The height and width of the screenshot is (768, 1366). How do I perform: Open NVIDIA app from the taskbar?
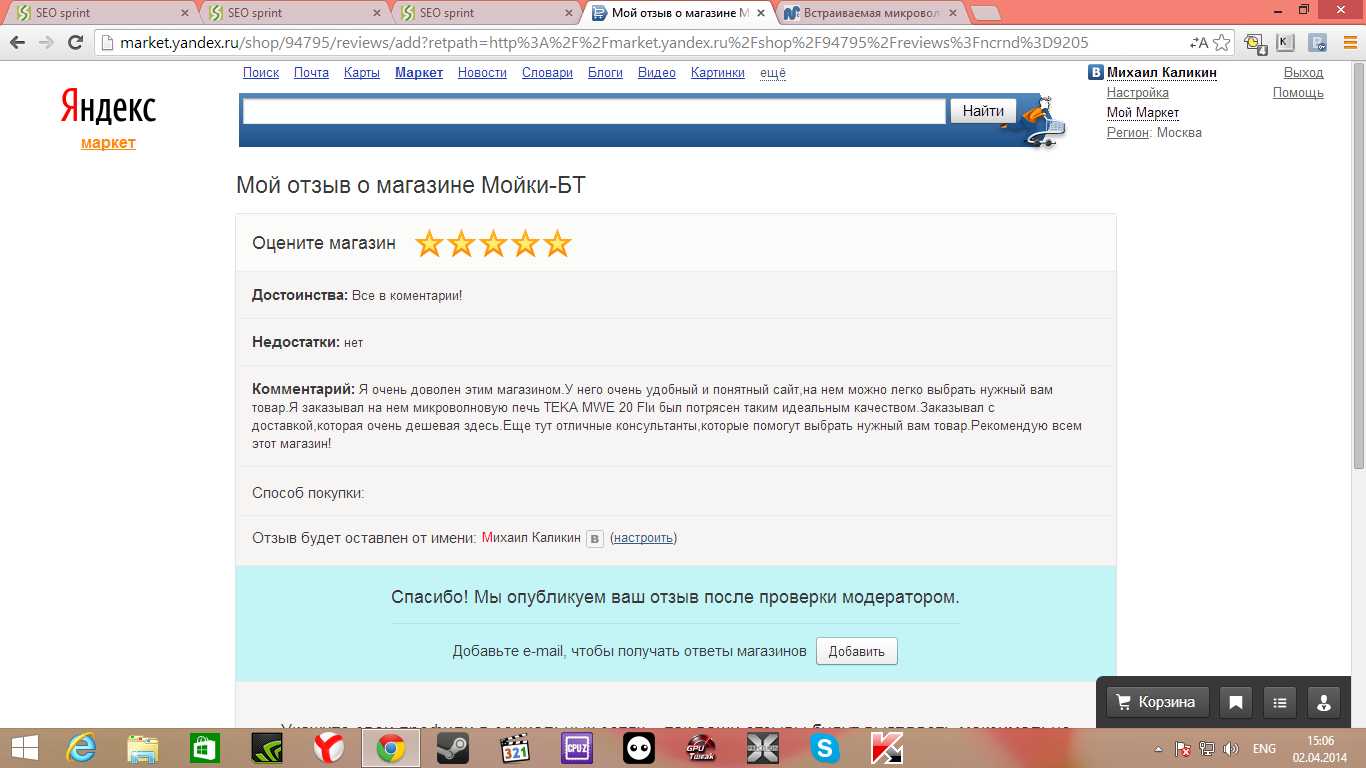coord(267,748)
